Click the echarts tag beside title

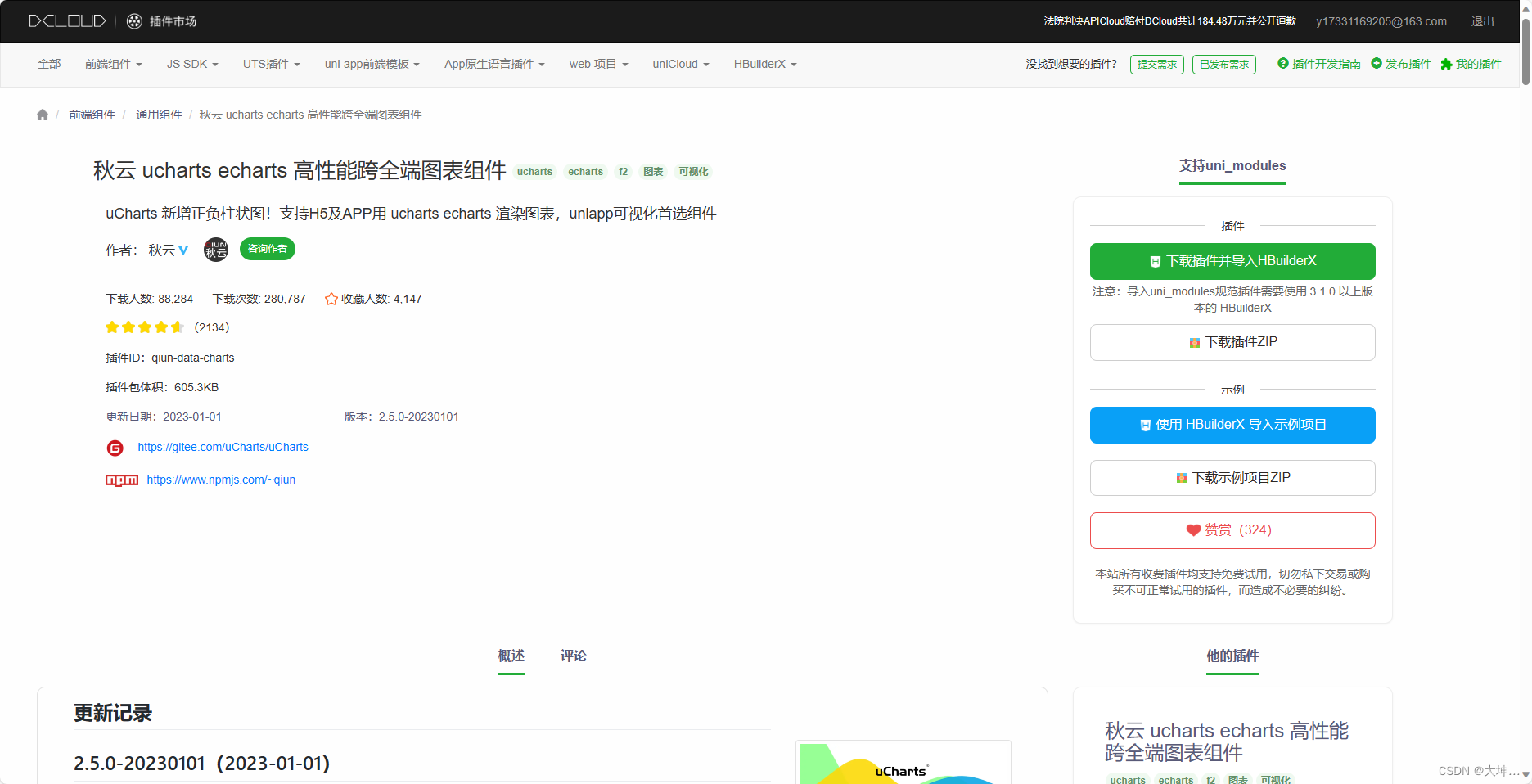586,172
